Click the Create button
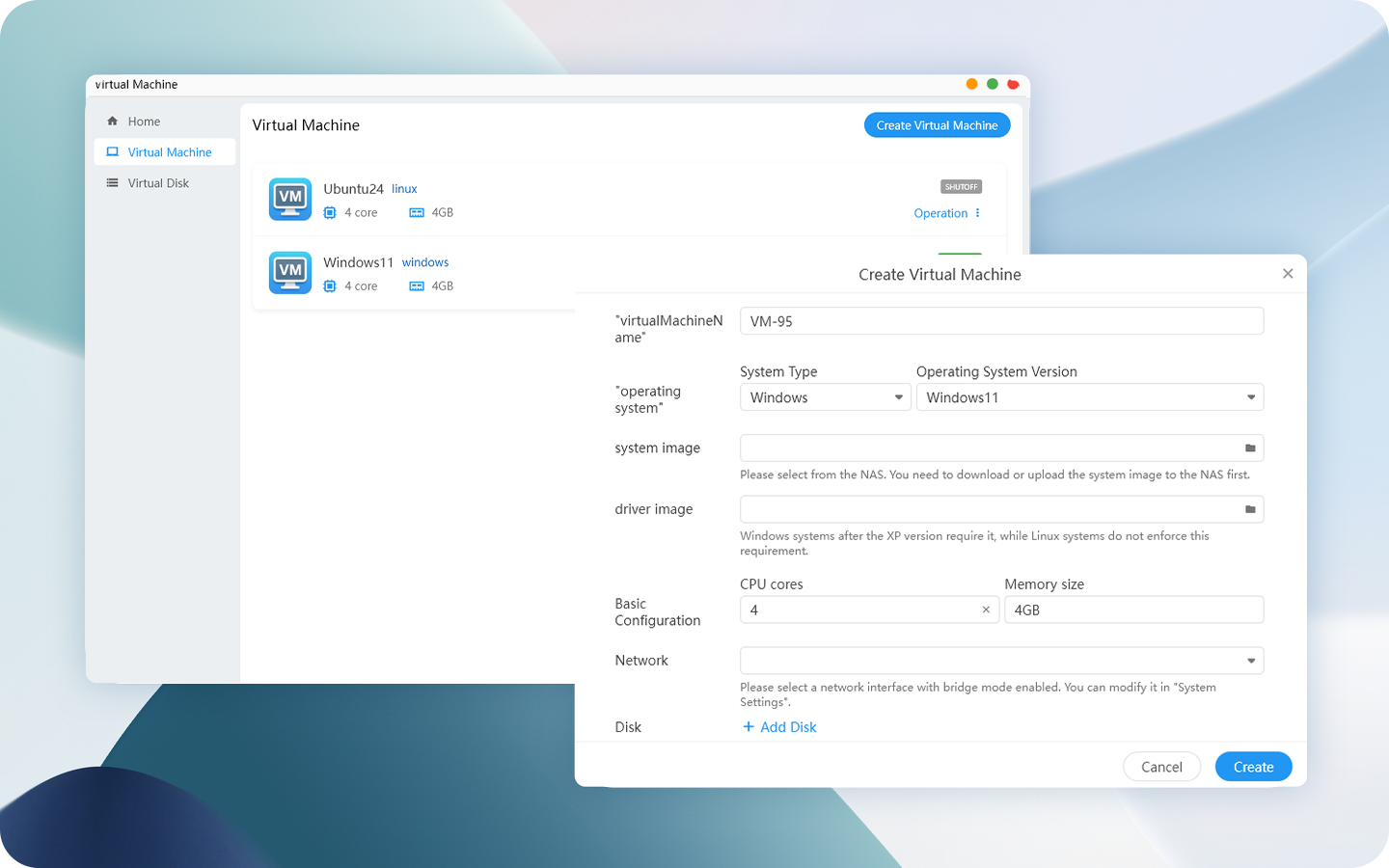Viewport: 1389px width, 868px height. coord(1253,767)
